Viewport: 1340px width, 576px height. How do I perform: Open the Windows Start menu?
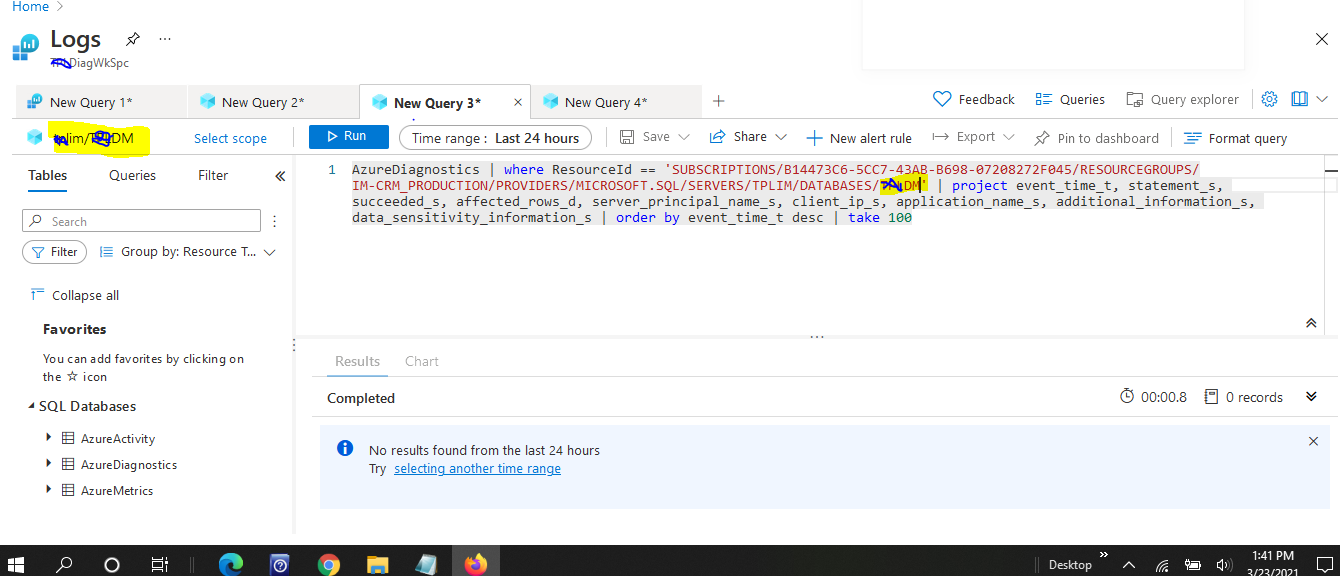[x=17, y=564]
